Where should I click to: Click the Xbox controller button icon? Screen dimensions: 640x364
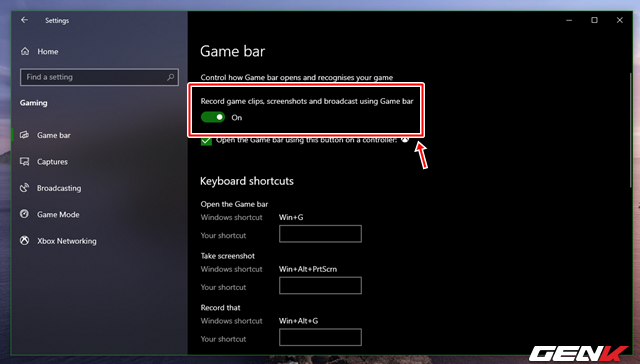[404, 140]
